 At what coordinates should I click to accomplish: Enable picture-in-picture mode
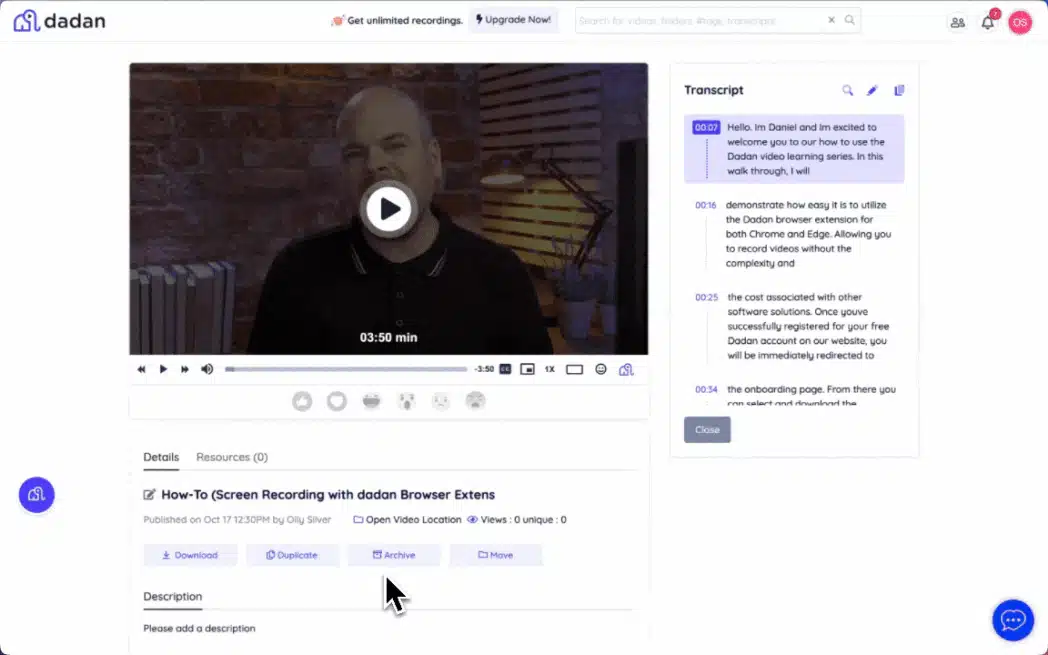point(527,369)
